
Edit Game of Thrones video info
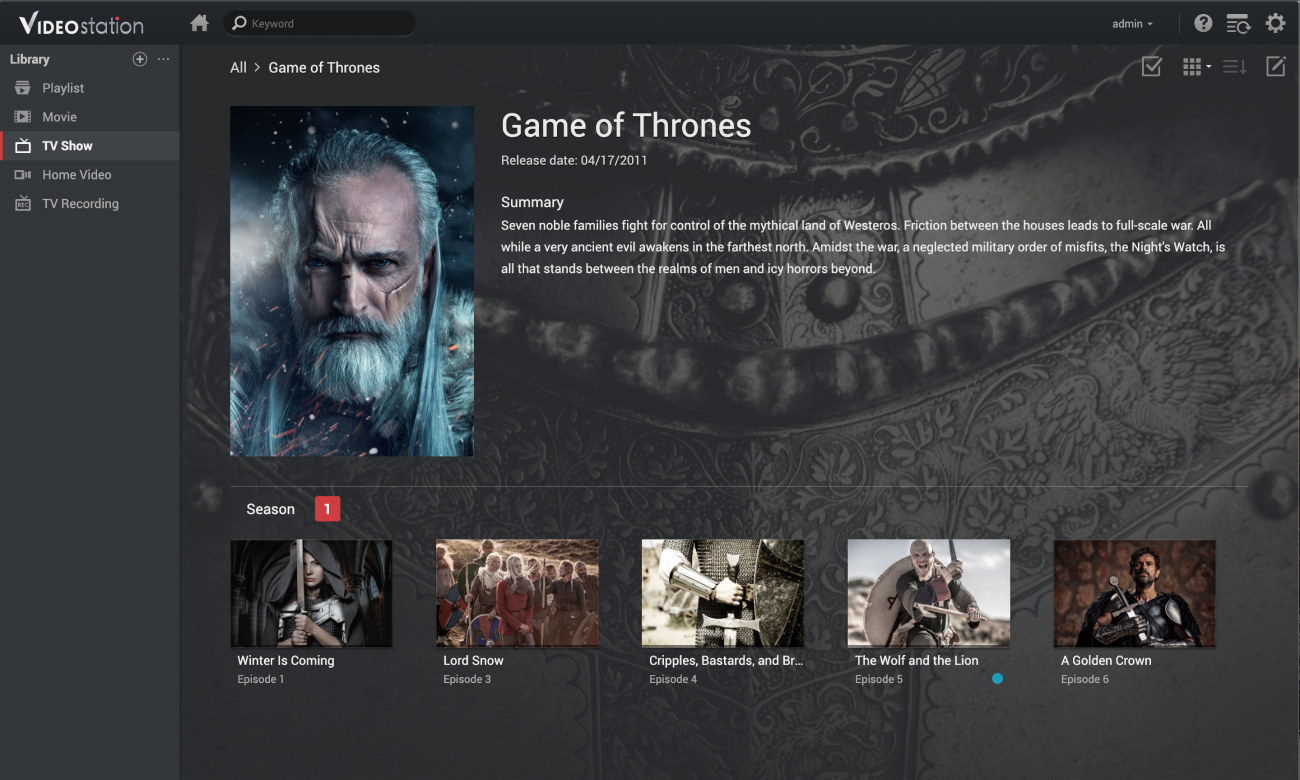coord(1275,67)
